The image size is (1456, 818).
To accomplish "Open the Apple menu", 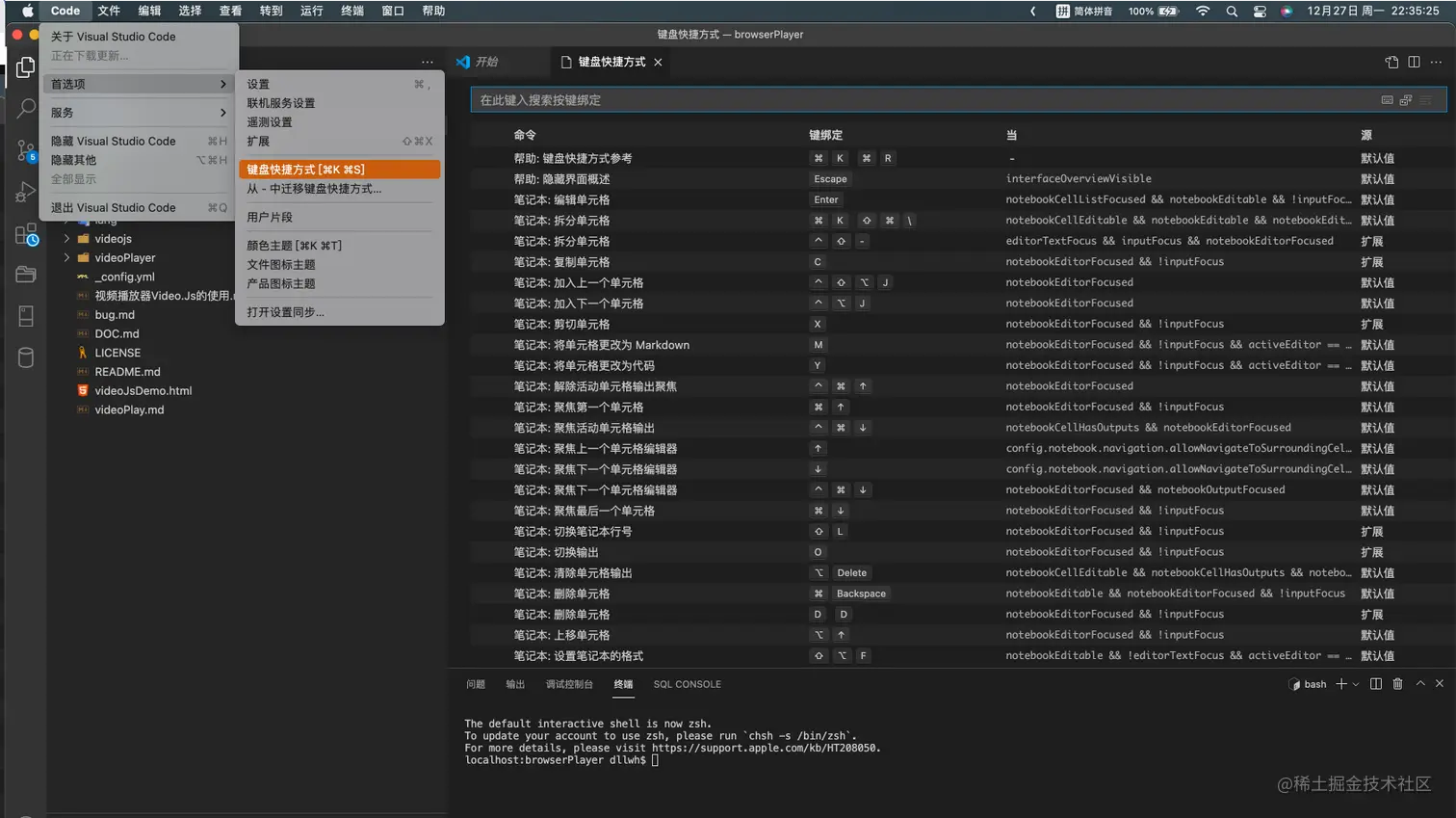I will point(28,12).
